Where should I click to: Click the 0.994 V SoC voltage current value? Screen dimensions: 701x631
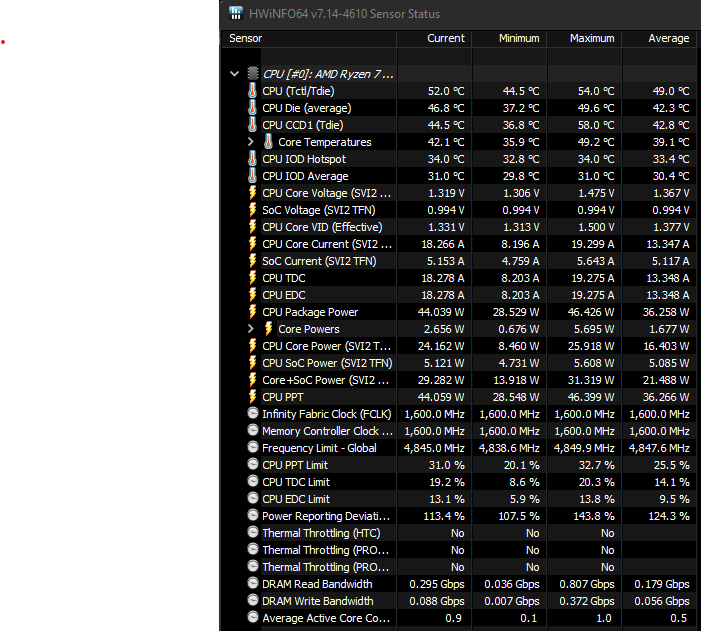point(446,210)
